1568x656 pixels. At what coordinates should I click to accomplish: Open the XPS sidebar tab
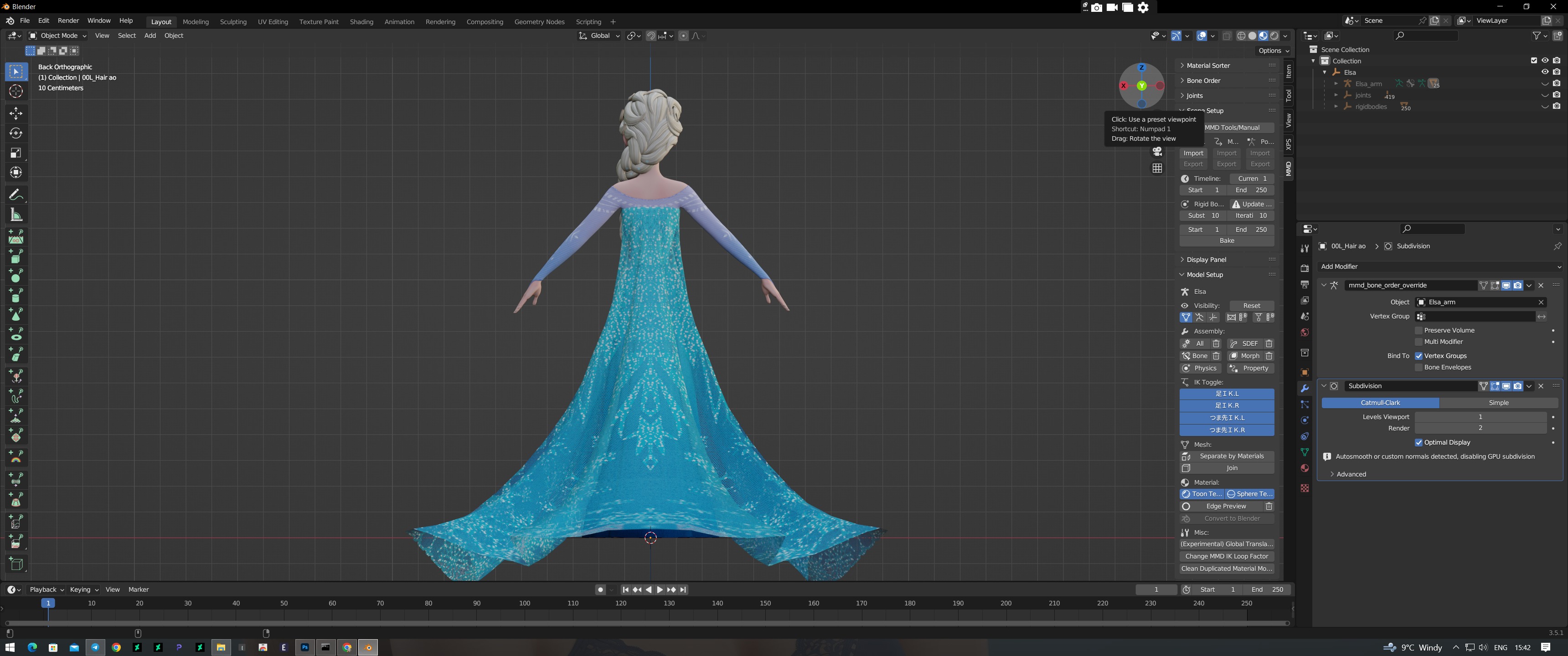(x=1289, y=144)
